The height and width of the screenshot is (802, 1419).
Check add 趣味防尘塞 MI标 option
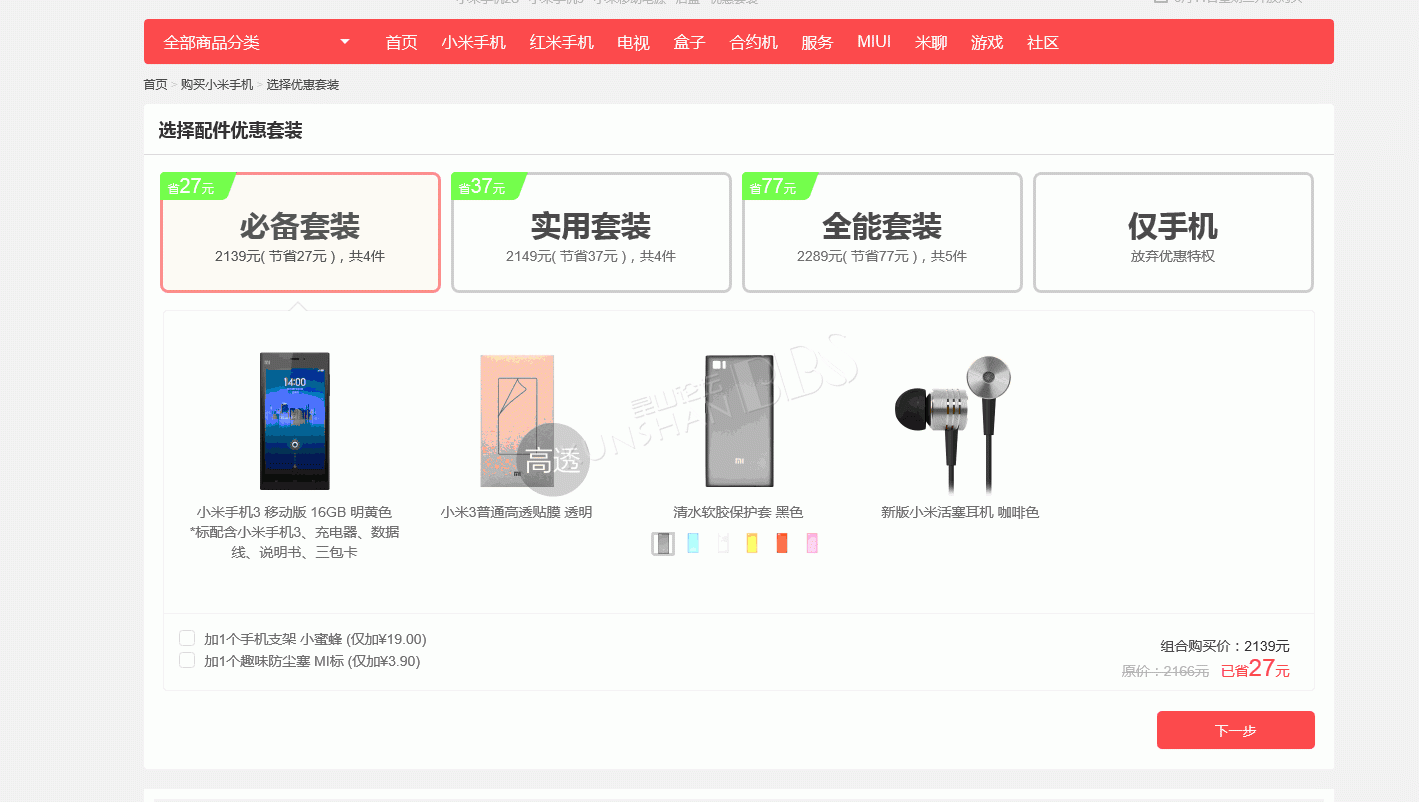point(187,660)
